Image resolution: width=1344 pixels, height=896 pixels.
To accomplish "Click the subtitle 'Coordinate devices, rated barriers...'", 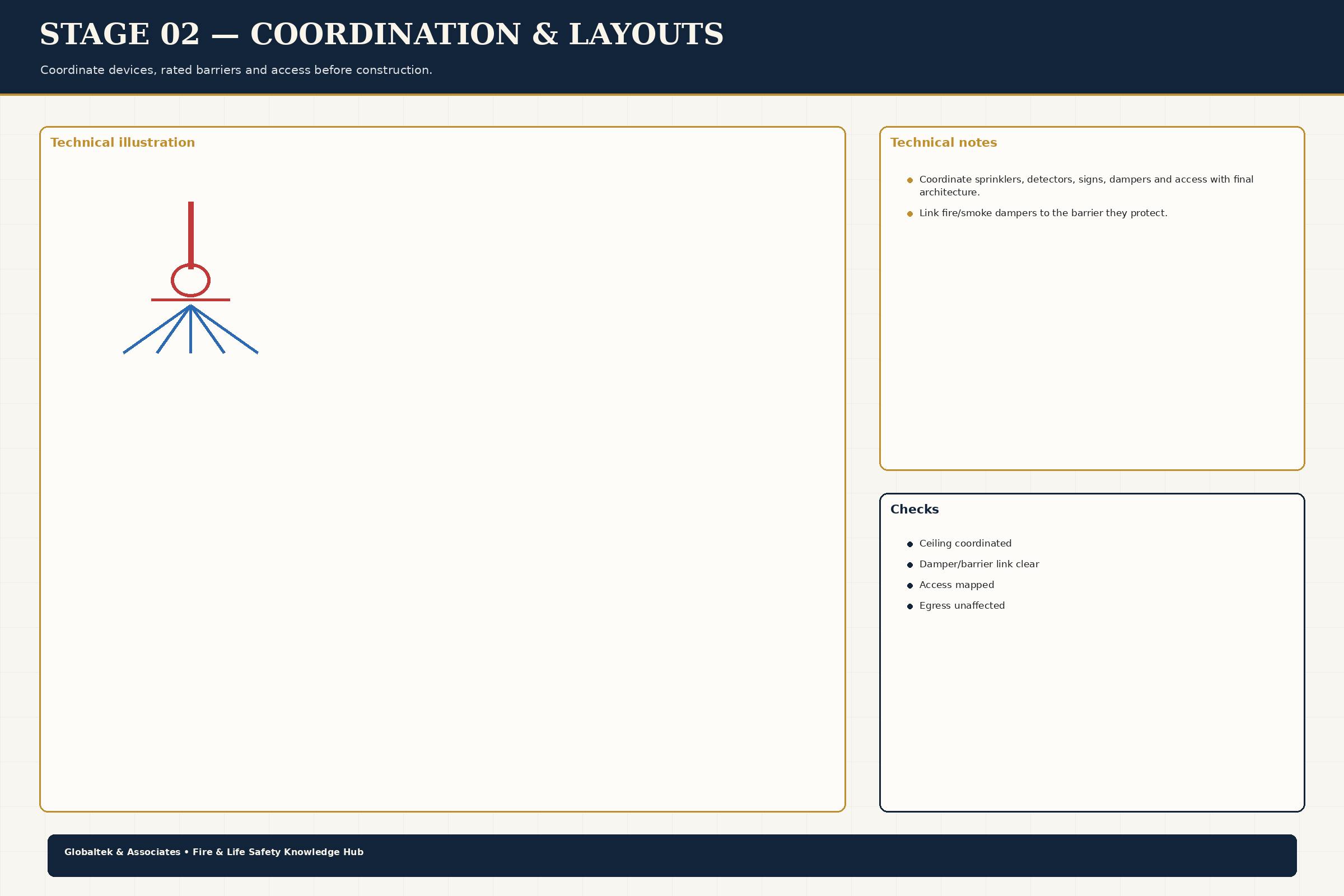I will pos(236,71).
